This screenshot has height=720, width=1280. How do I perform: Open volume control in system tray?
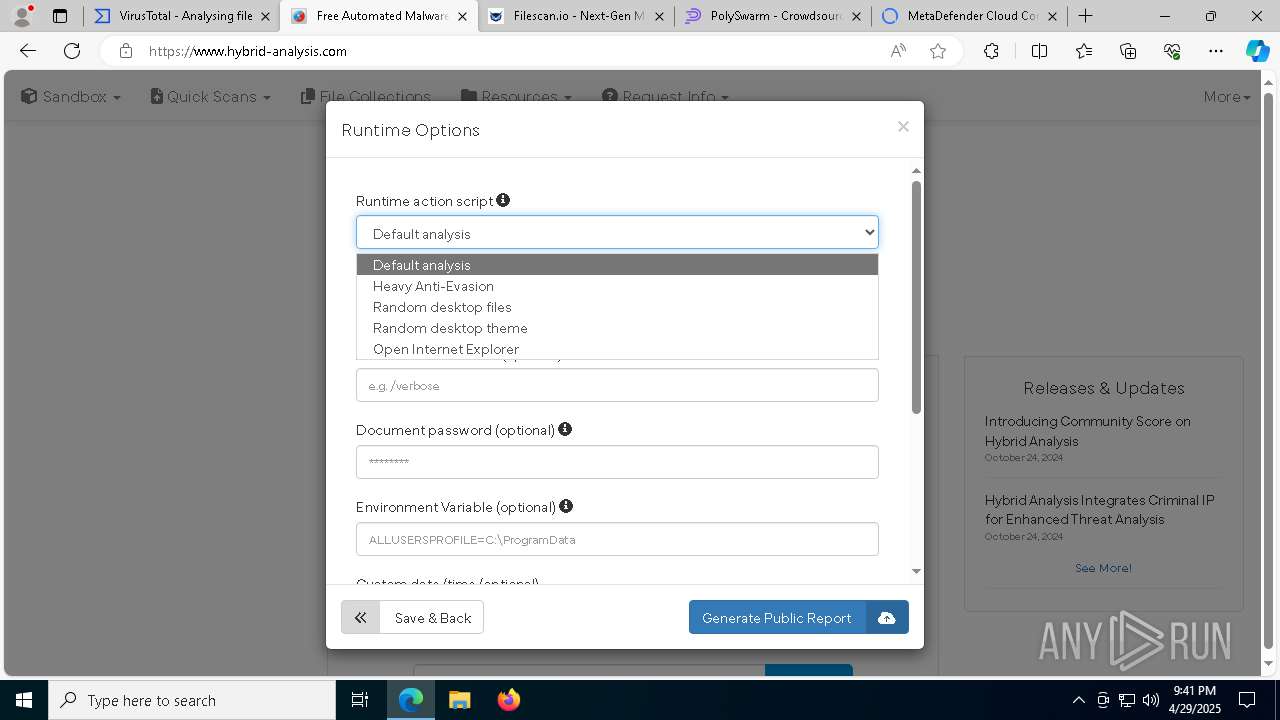click(1151, 700)
